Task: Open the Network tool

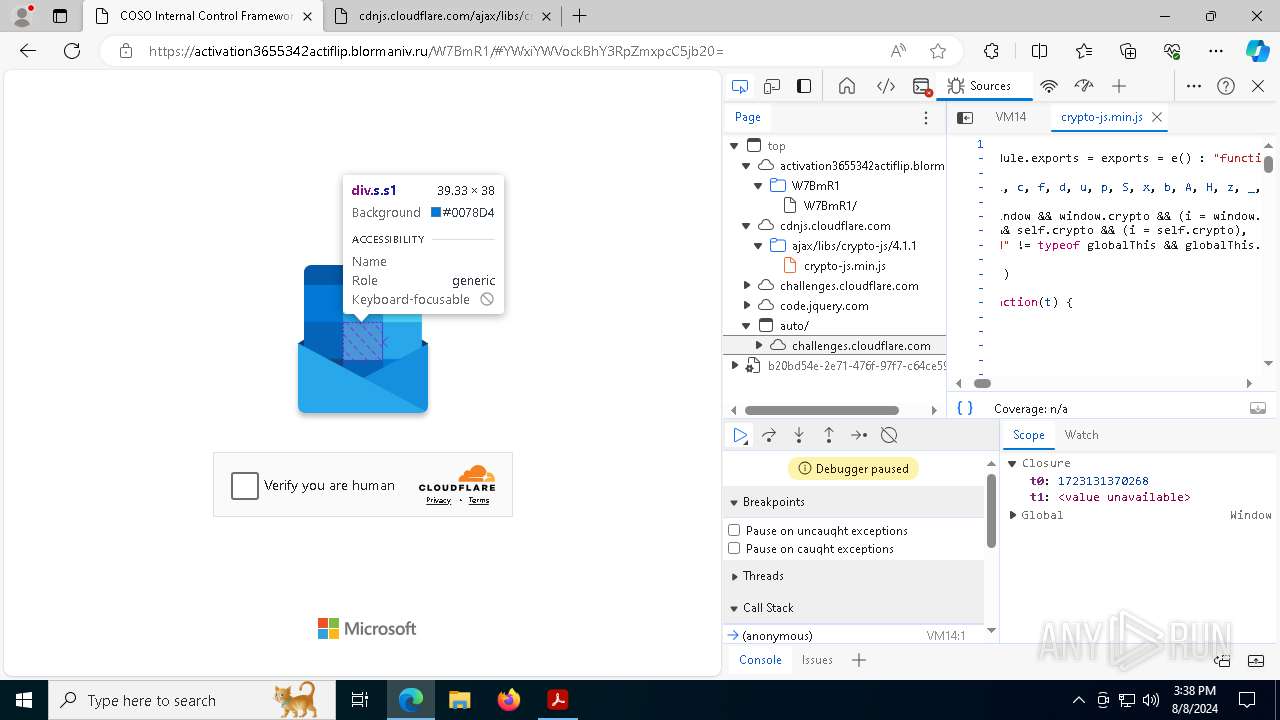Action: tap(1049, 86)
